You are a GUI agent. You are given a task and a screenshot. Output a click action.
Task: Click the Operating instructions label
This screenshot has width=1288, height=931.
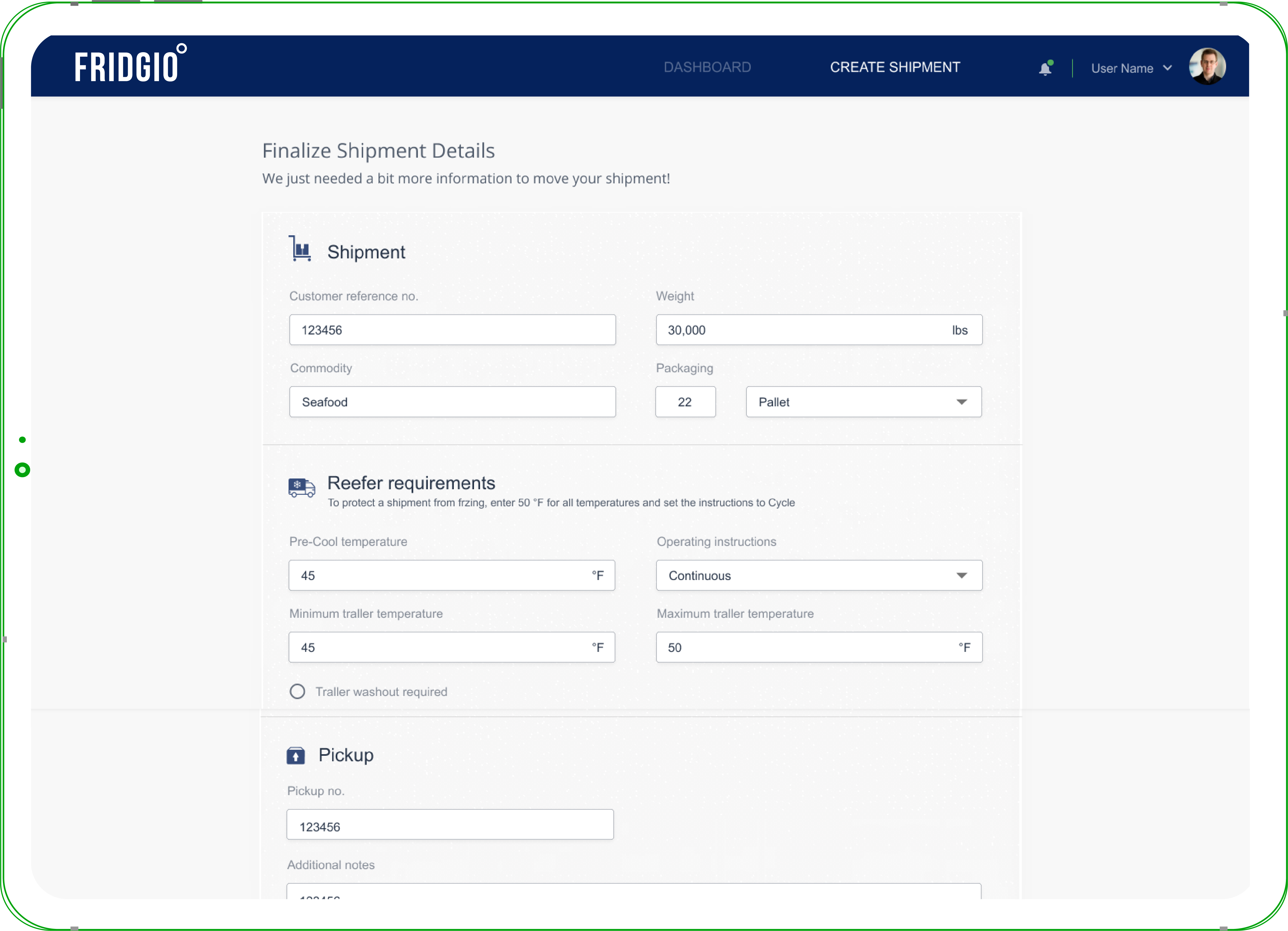click(717, 542)
